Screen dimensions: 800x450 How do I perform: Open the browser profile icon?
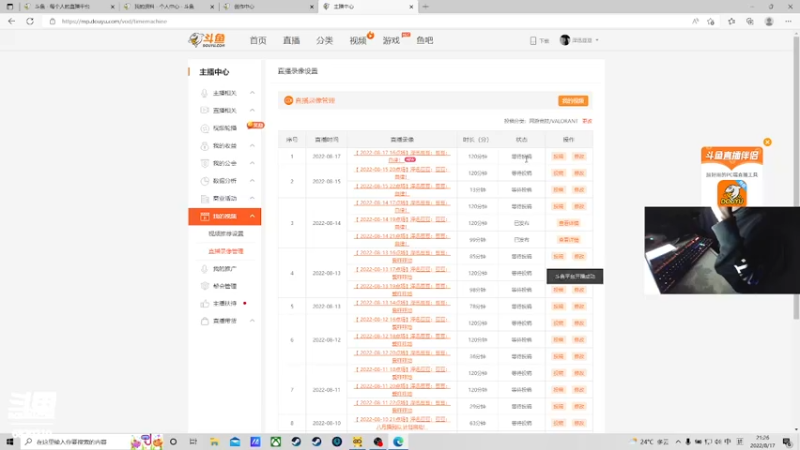[x=769, y=21]
